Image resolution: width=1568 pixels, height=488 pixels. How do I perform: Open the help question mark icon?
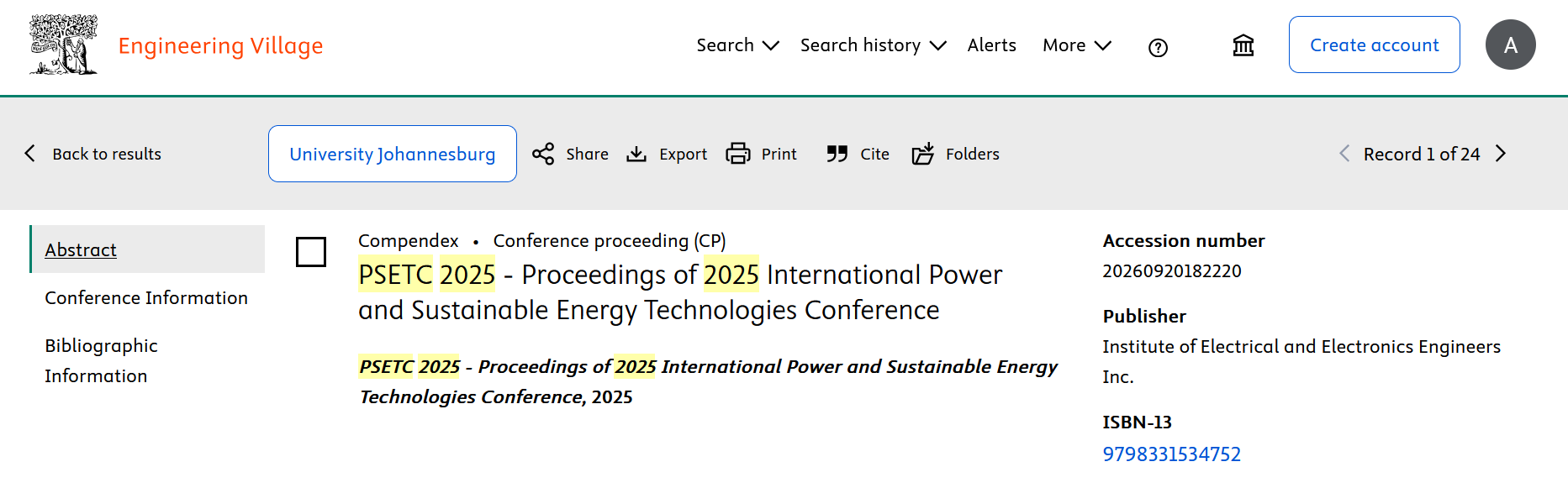click(x=1158, y=48)
